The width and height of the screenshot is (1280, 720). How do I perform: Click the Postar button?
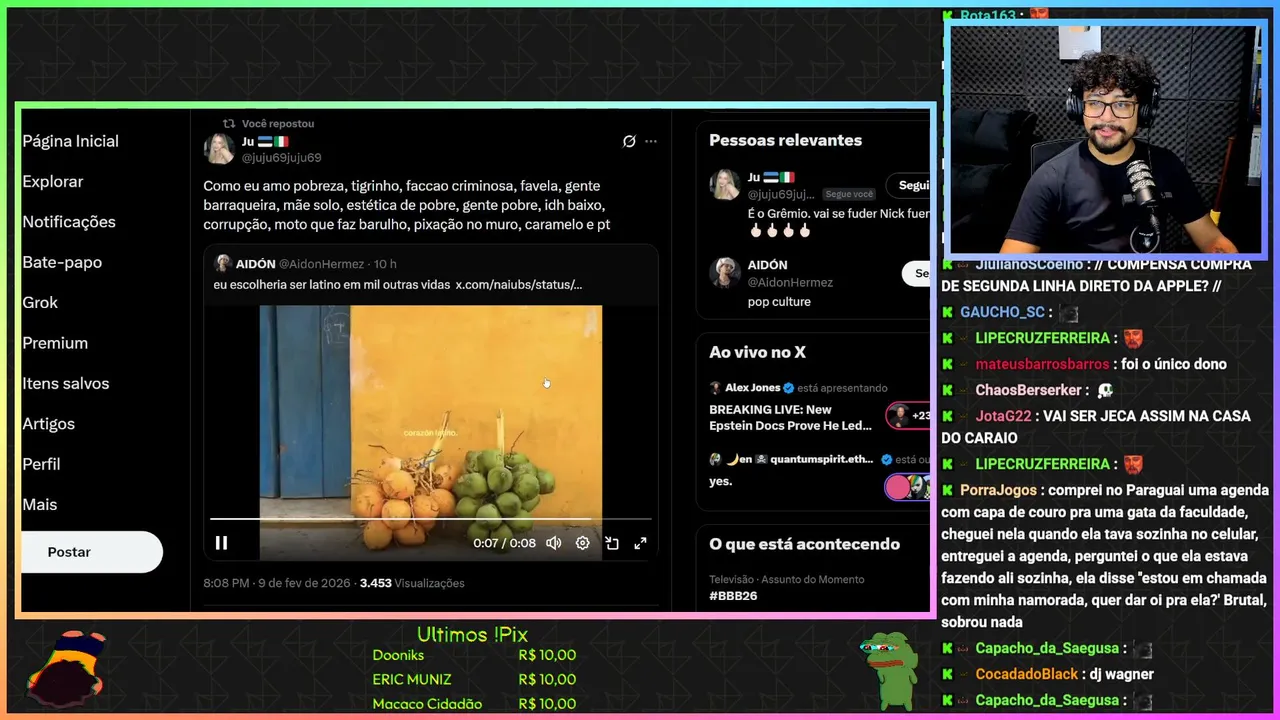[91, 552]
